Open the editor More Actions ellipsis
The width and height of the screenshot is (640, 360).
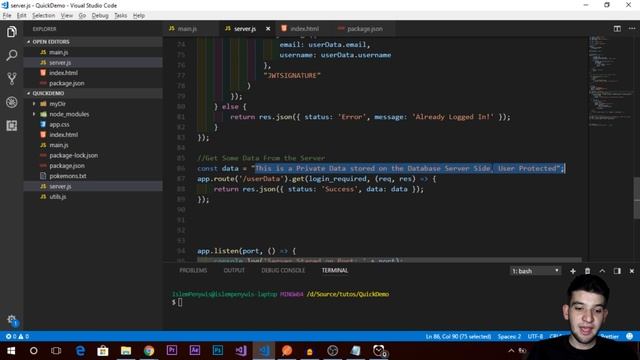click(632, 29)
